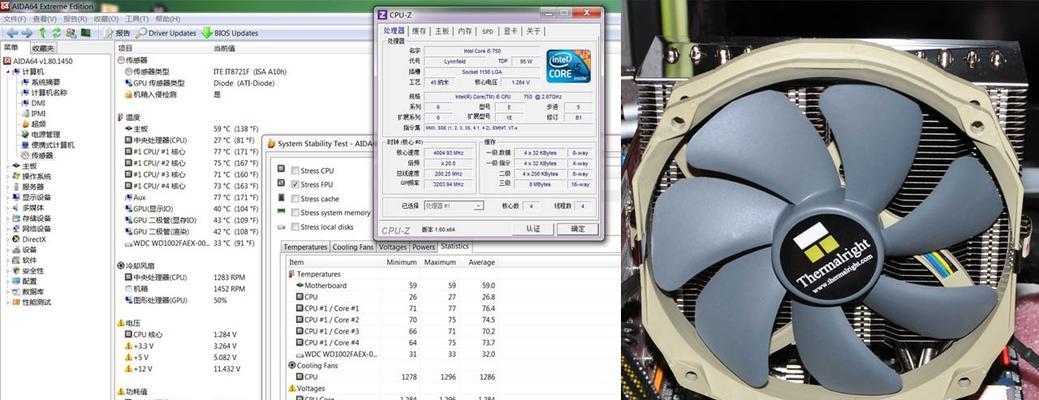The height and width of the screenshot is (400, 1039).
Task: Click CPU-Z 确定 OK button
Action: point(576,228)
